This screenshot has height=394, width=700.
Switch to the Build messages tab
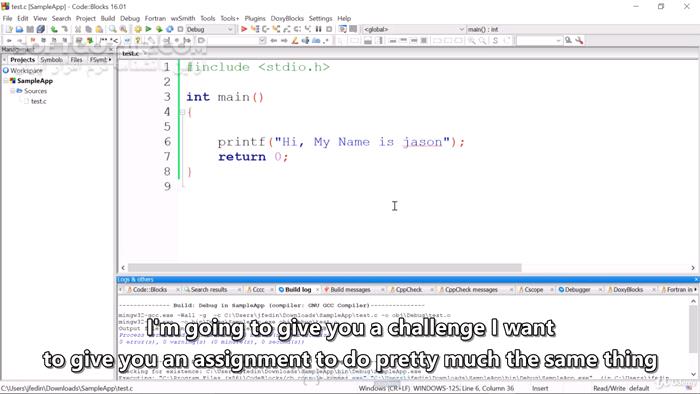pyautogui.click(x=350, y=290)
